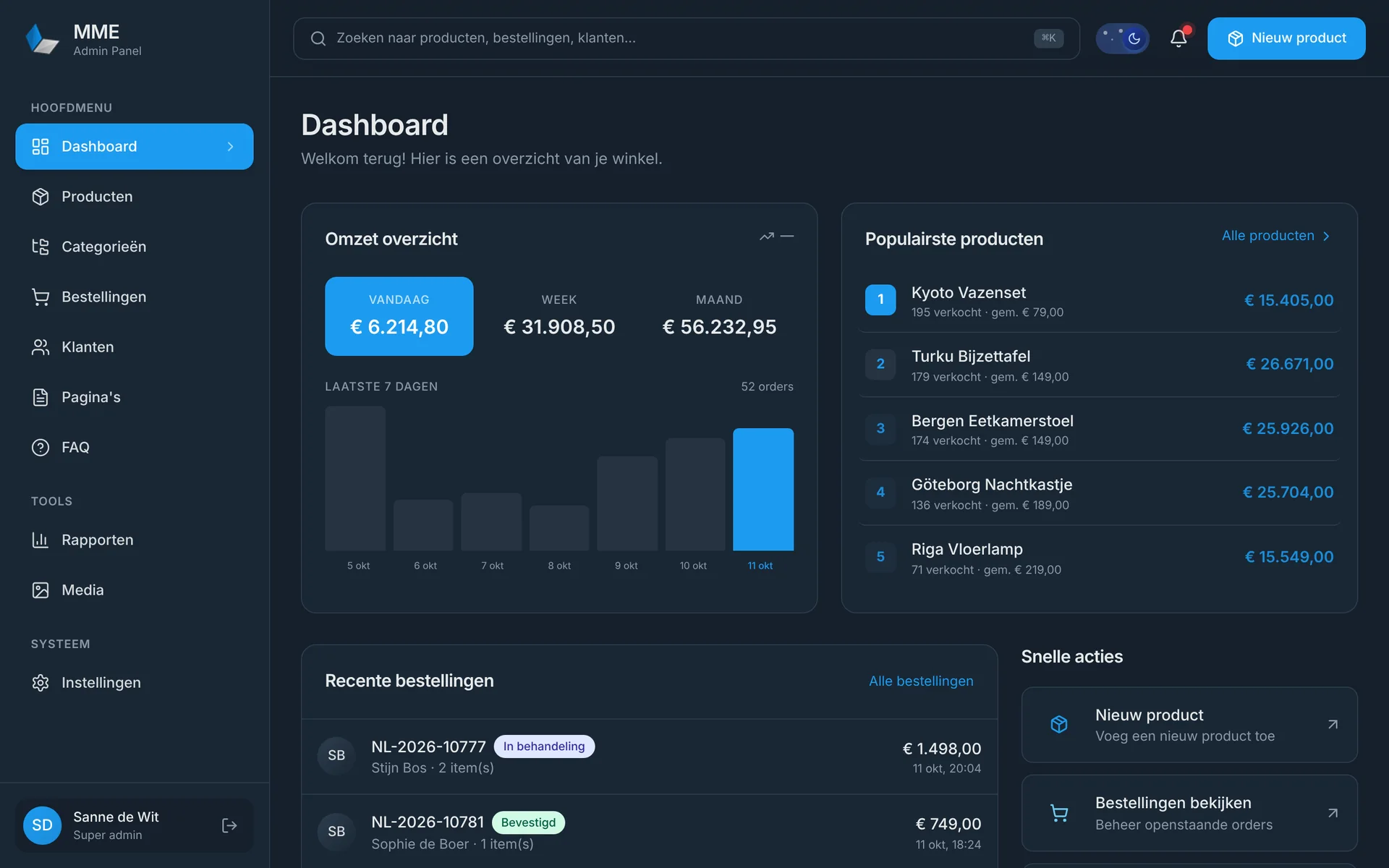The width and height of the screenshot is (1389, 868).
Task: Click the Media image icon
Action: [x=41, y=590]
